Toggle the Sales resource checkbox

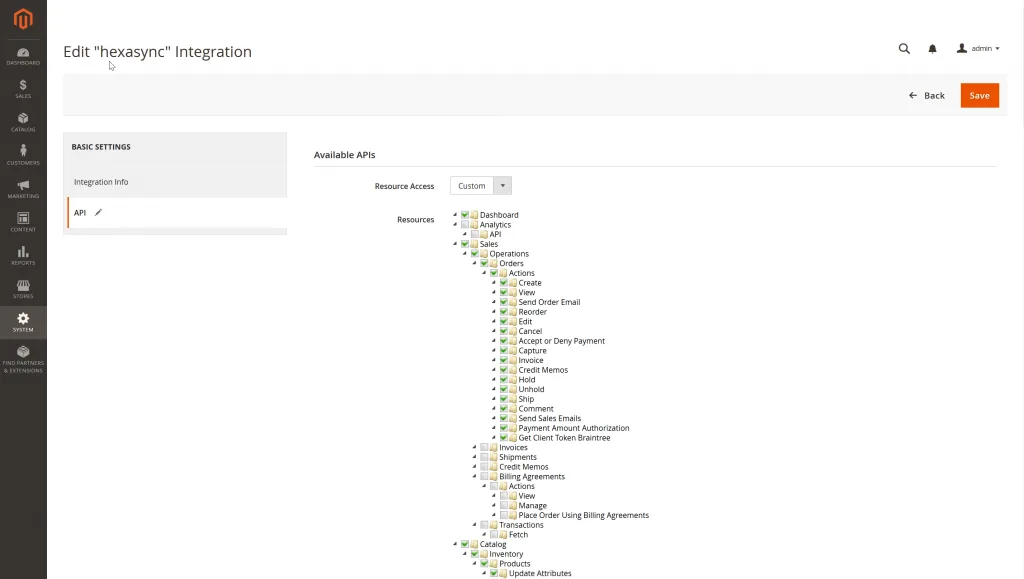click(x=465, y=244)
